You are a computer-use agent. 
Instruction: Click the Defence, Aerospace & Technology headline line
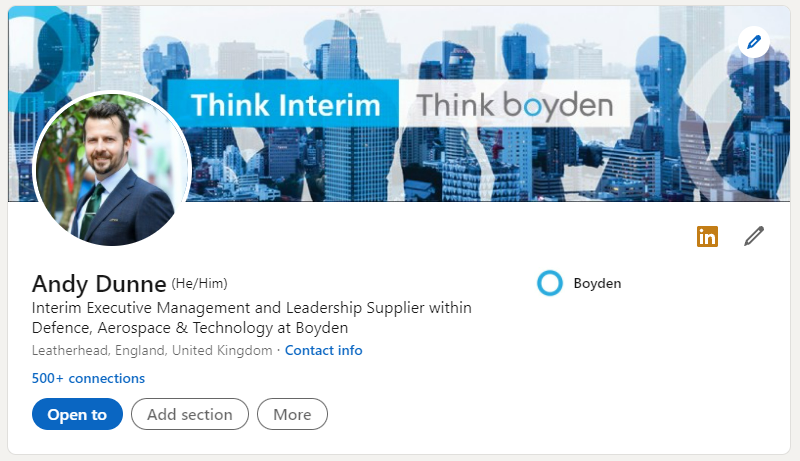(x=189, y=328)
